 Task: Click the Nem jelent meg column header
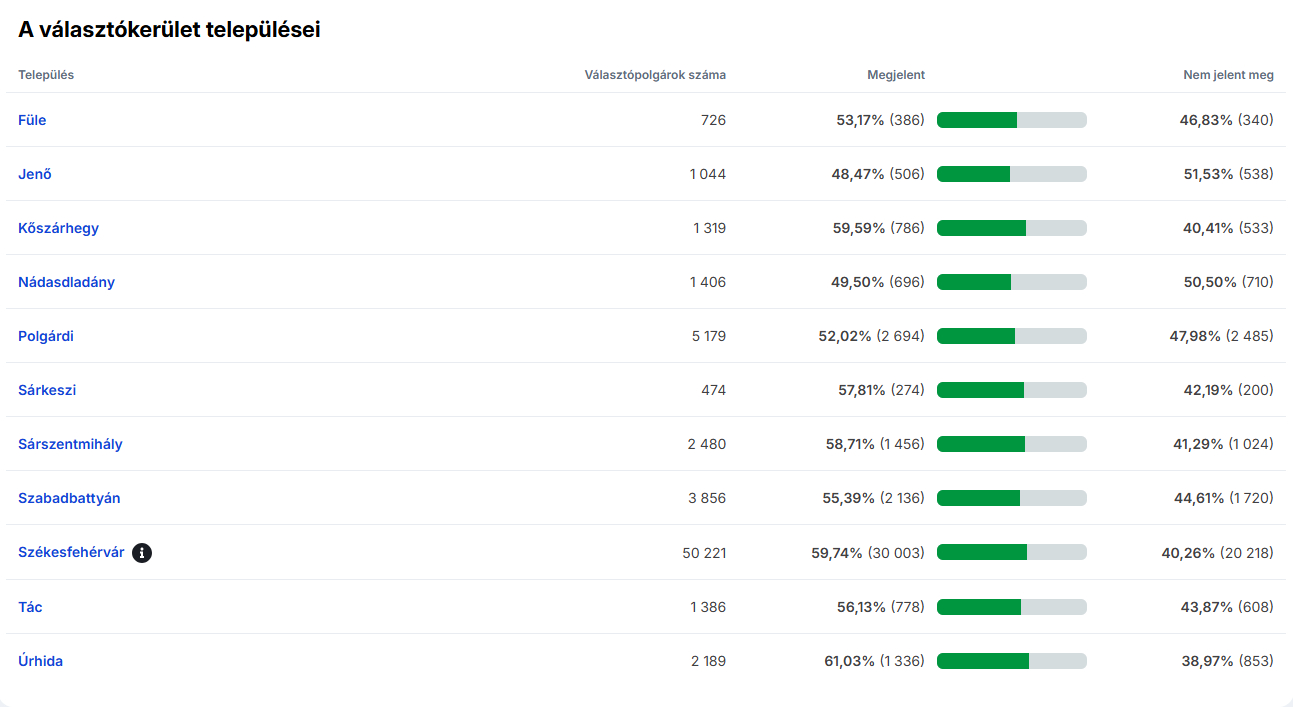click(x=1228, y=75)
